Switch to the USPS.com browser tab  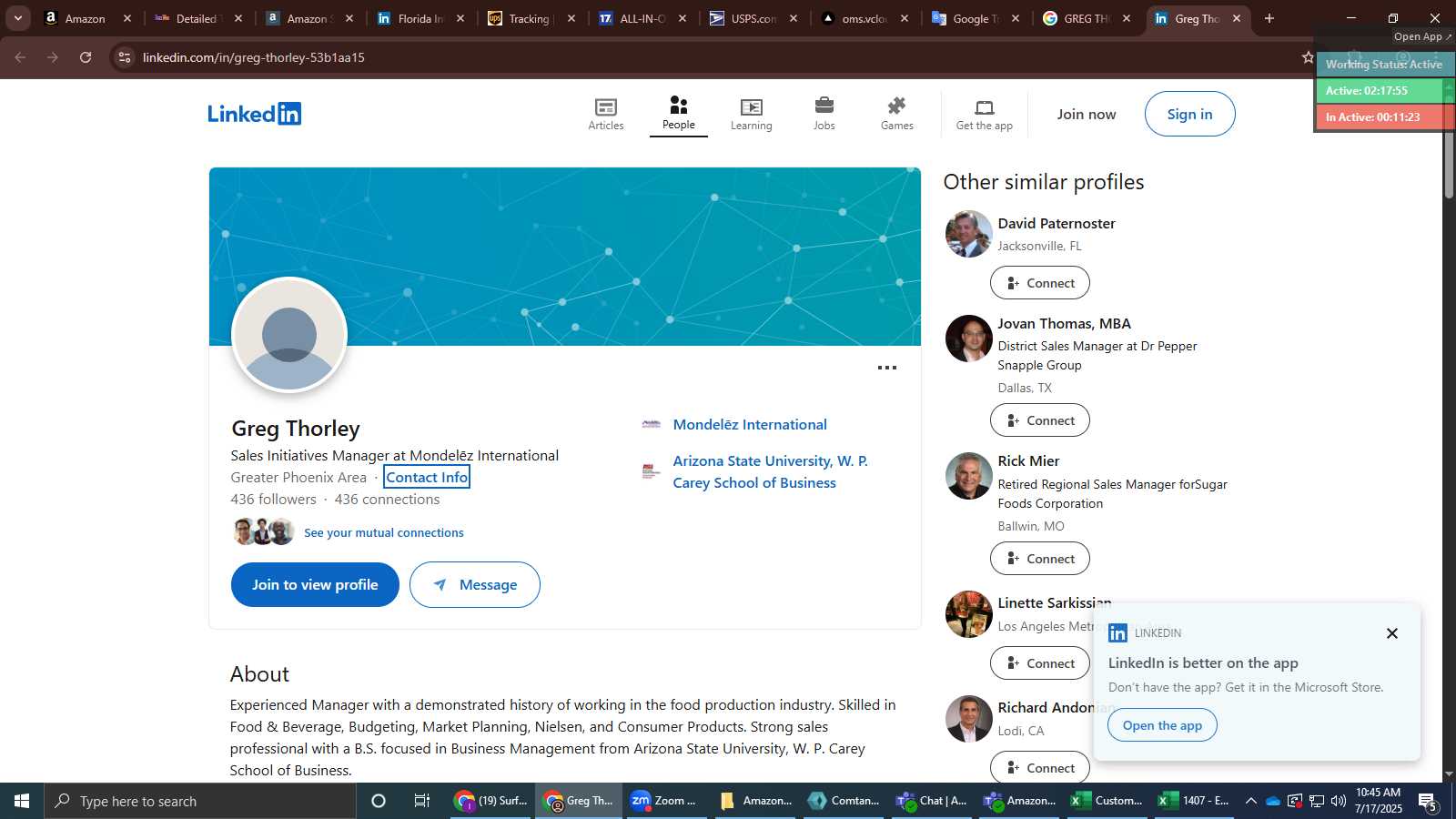coord(754,18)
